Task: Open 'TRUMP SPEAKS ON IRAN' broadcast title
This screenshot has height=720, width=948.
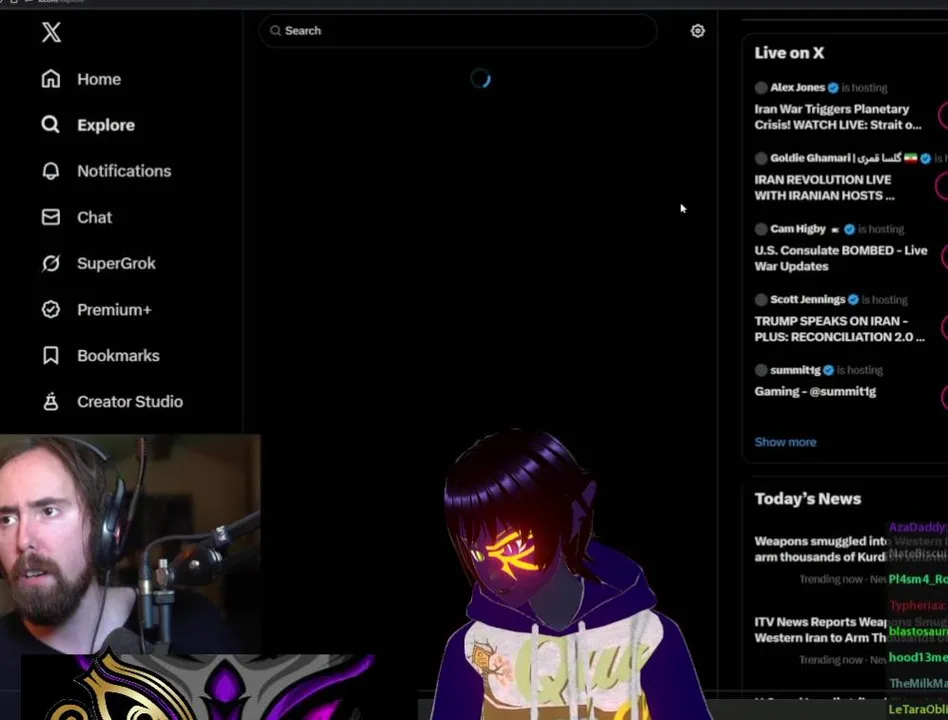Action: tap(840, 329)
